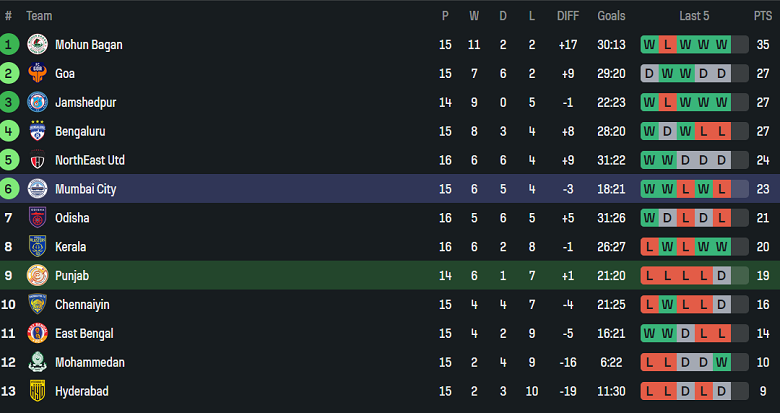Open the Chennaiyin team name link
780x413 pixels.
[x=82, y=305]
